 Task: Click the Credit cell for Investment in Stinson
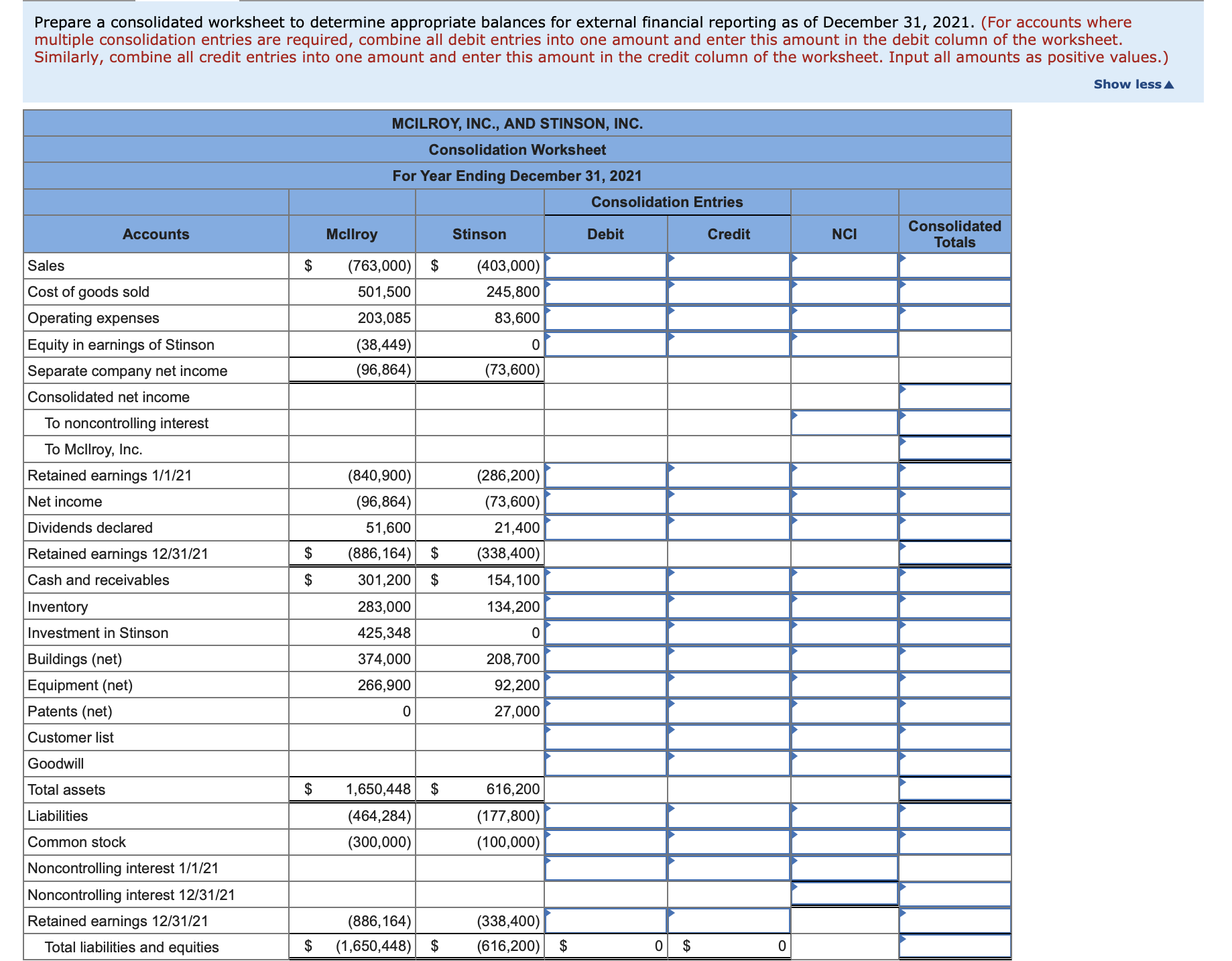tap(729, 632)
